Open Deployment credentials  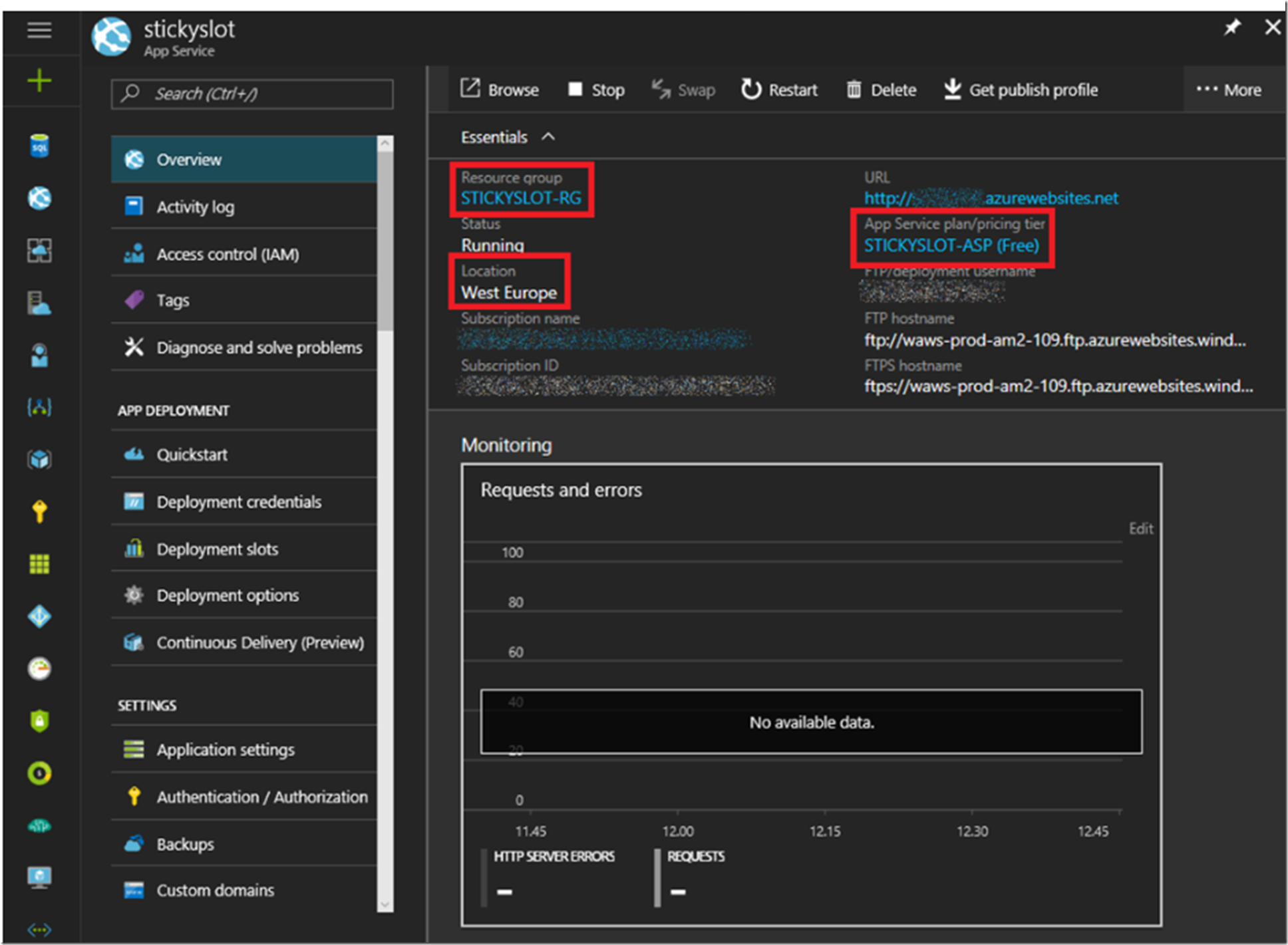pyautogui.click(x=243, y=502)
